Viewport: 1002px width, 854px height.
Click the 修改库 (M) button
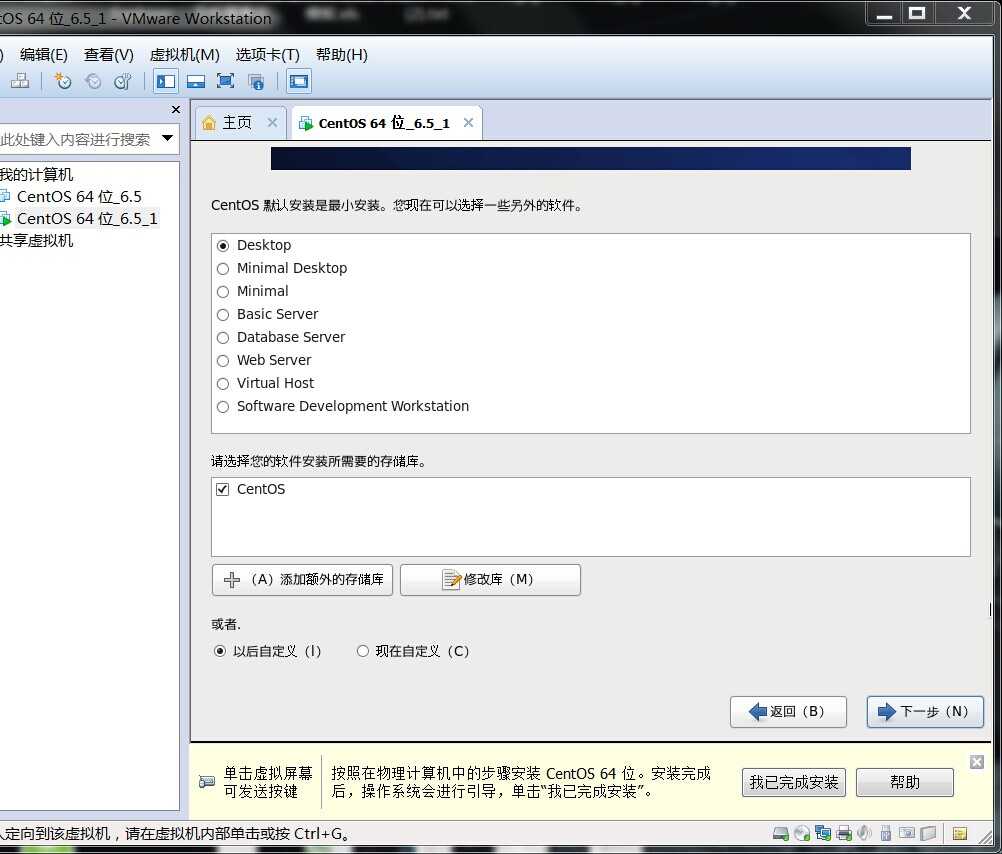[x=490, y=580]
